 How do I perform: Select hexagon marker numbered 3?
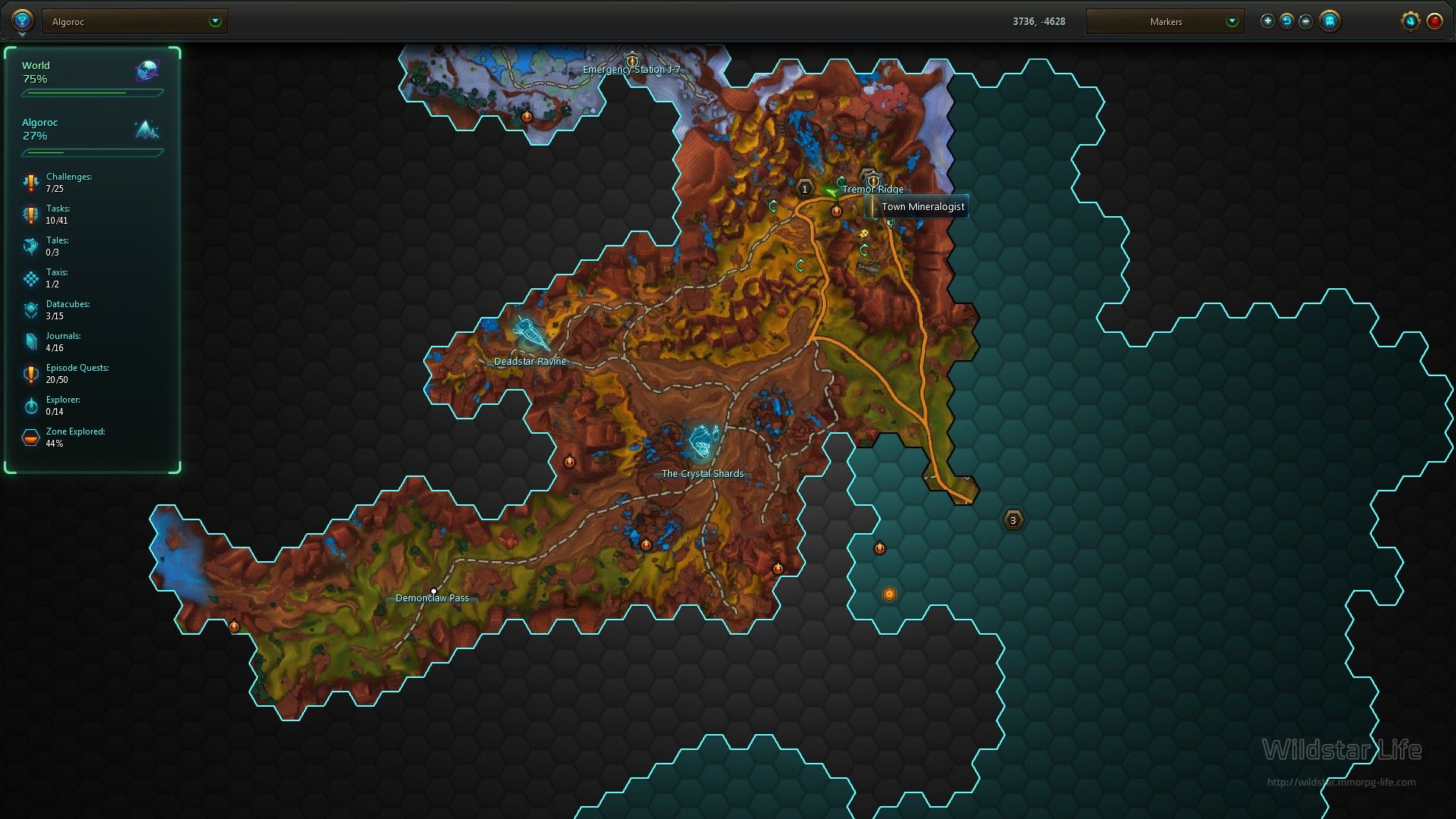(x=1013, y=520)
